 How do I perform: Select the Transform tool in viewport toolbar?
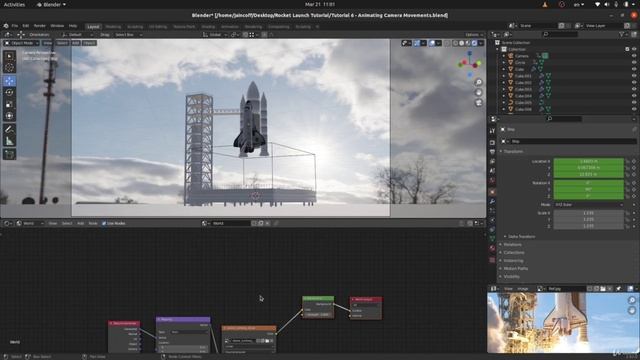point(9,116)
